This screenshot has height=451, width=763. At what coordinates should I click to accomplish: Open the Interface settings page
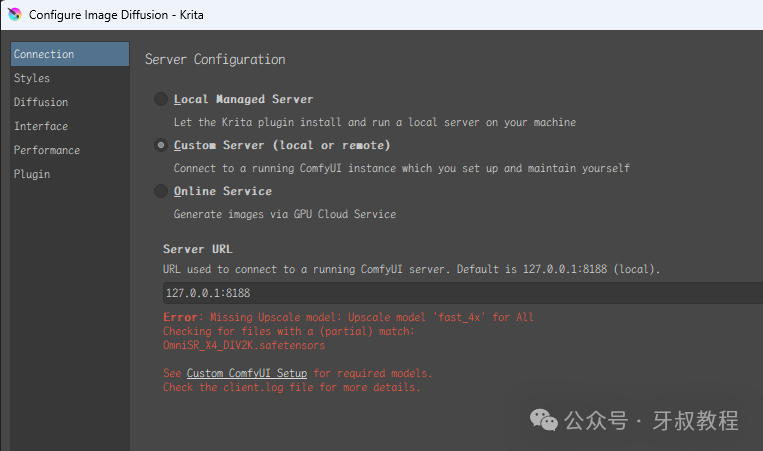tap(70, 126)
